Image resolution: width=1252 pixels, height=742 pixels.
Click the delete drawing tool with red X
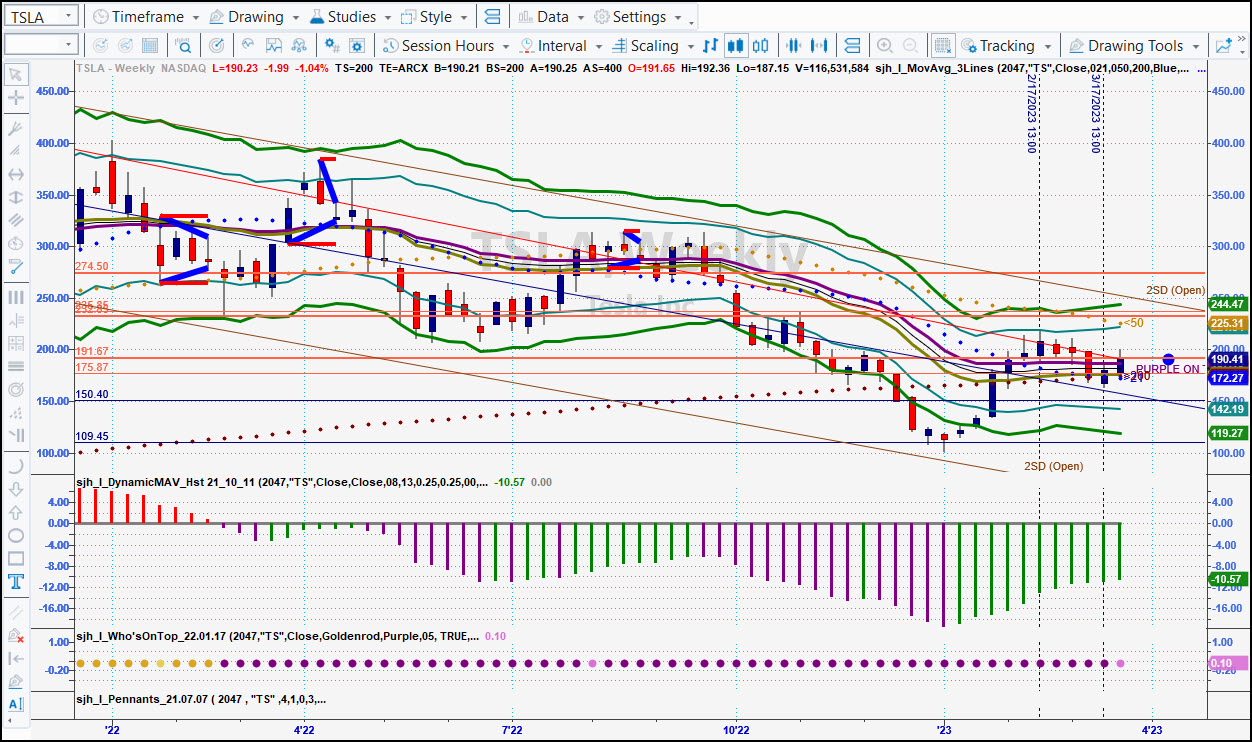coord(16,635)
